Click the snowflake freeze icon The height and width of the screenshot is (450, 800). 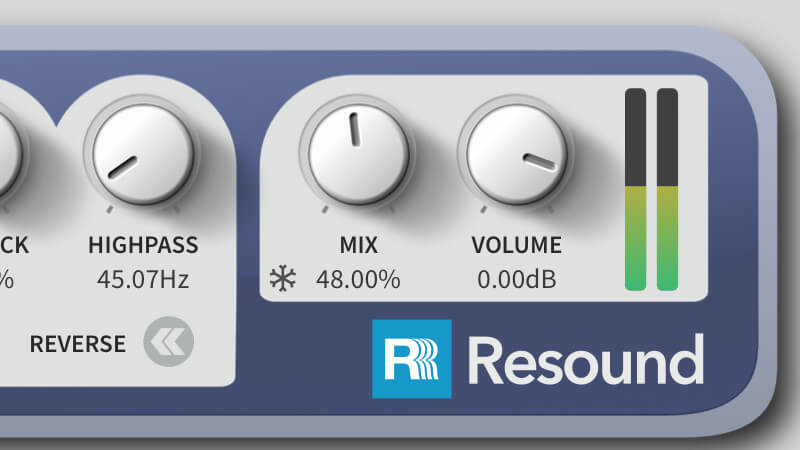click(283, 279)
